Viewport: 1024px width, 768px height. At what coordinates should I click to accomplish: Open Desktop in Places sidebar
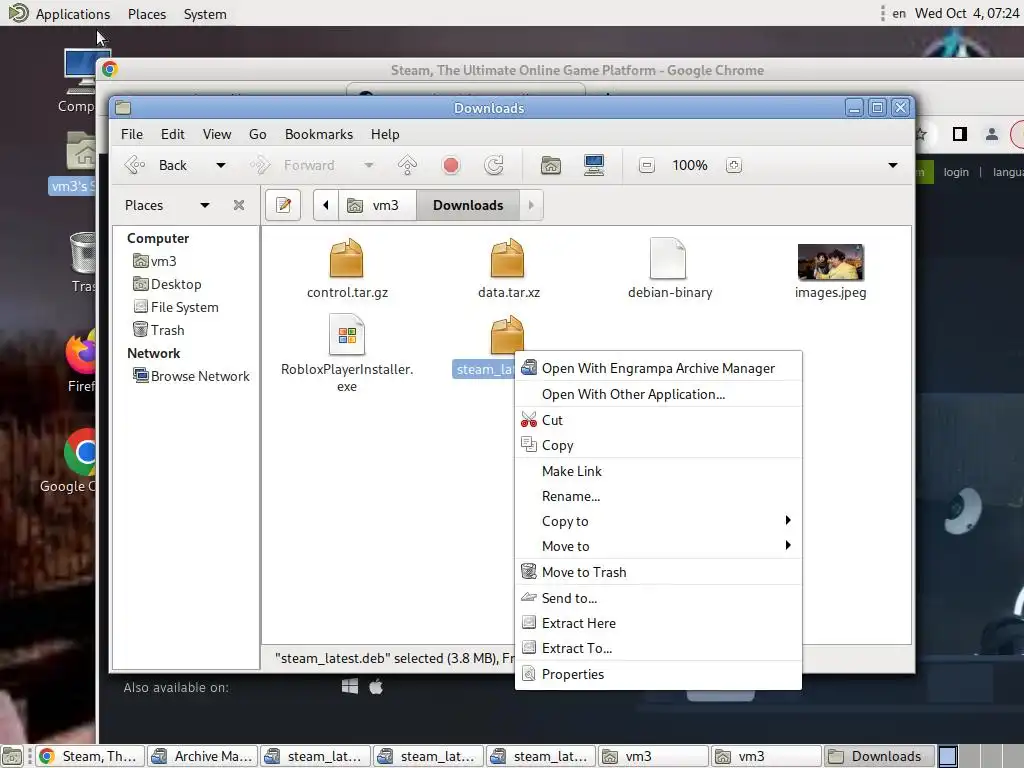click(x=167, y=284)
